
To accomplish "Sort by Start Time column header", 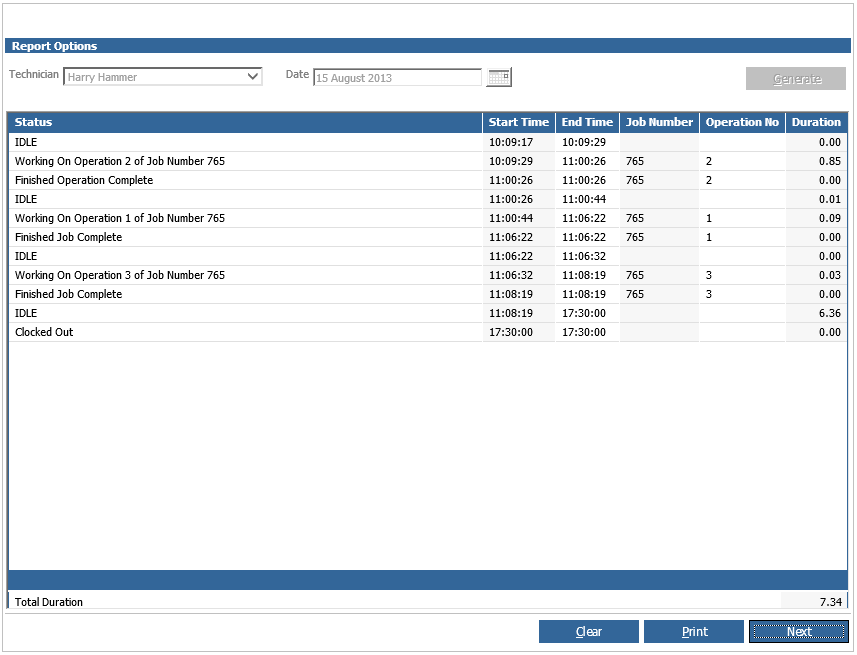I will click(x=518, y=122).
